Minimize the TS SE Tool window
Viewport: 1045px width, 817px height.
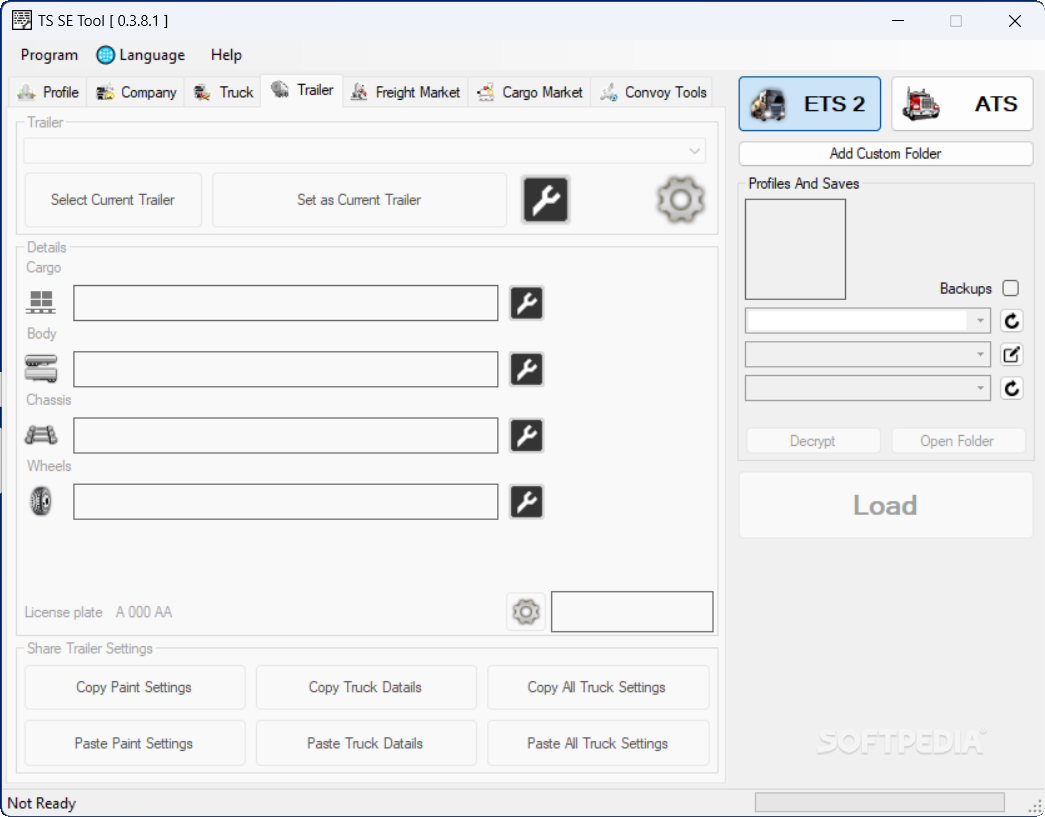coord(898,21)
